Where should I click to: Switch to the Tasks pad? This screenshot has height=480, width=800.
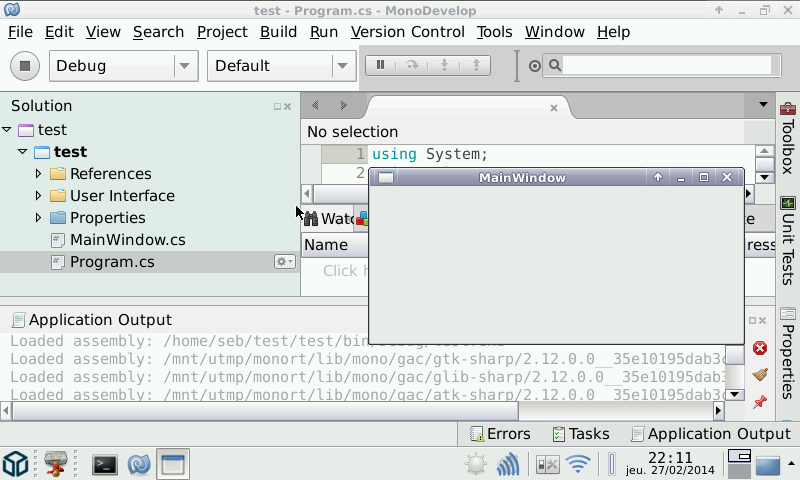click(x=580, y=434)
